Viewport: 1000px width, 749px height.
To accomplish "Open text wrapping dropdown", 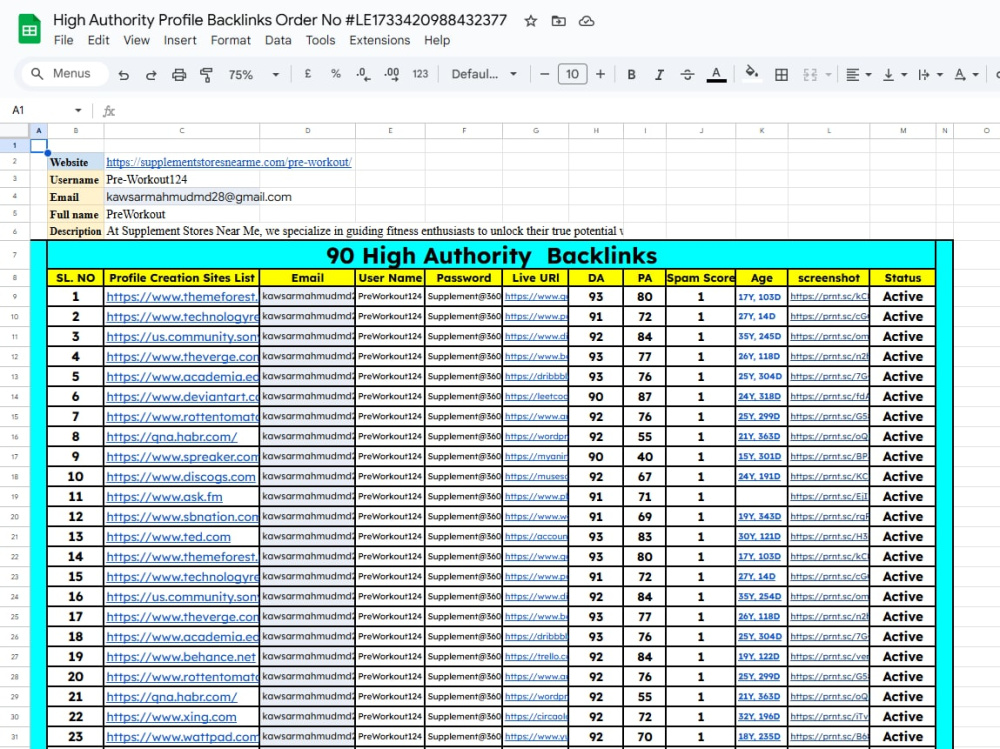I will tap(930, 75).
